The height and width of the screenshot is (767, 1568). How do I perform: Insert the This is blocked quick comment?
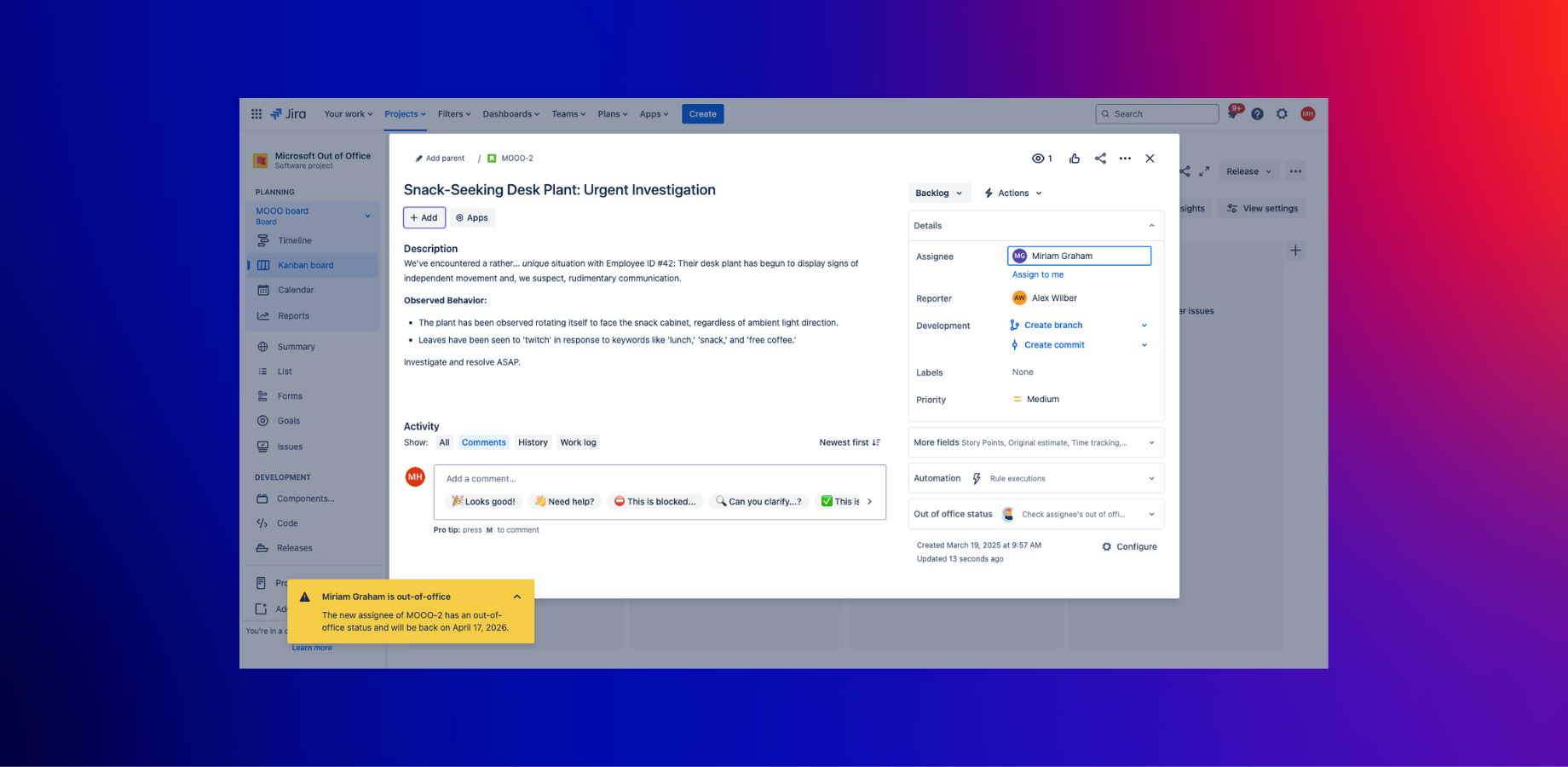[x=654, y=502]
